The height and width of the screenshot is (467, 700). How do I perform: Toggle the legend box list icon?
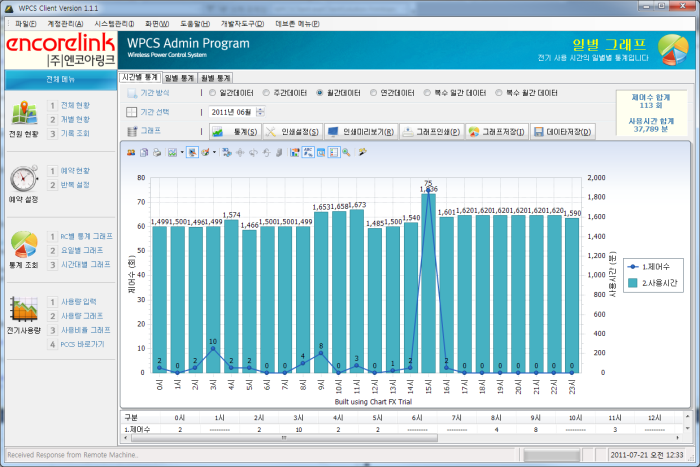[x=333, y=153]
